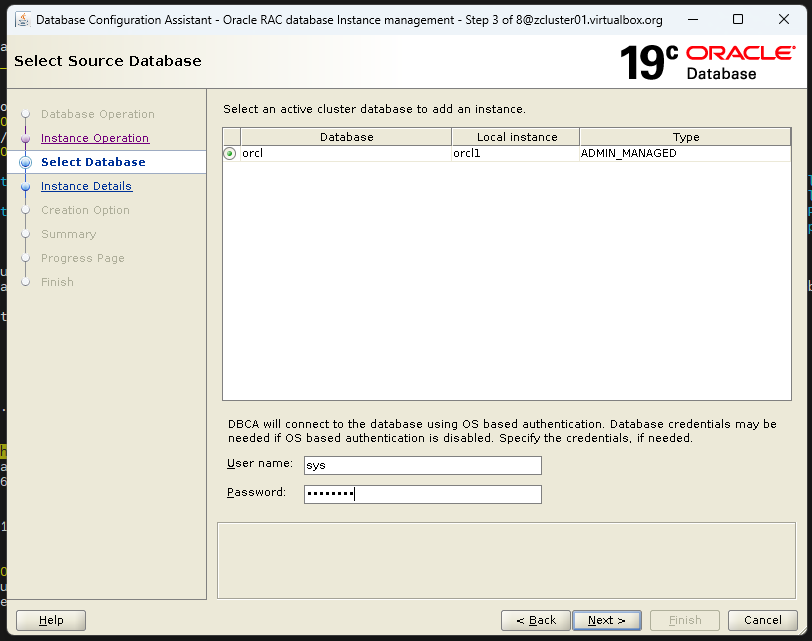Click the orcl1 local instance cell
812x641 pixels.
click(x=516, y=153)
